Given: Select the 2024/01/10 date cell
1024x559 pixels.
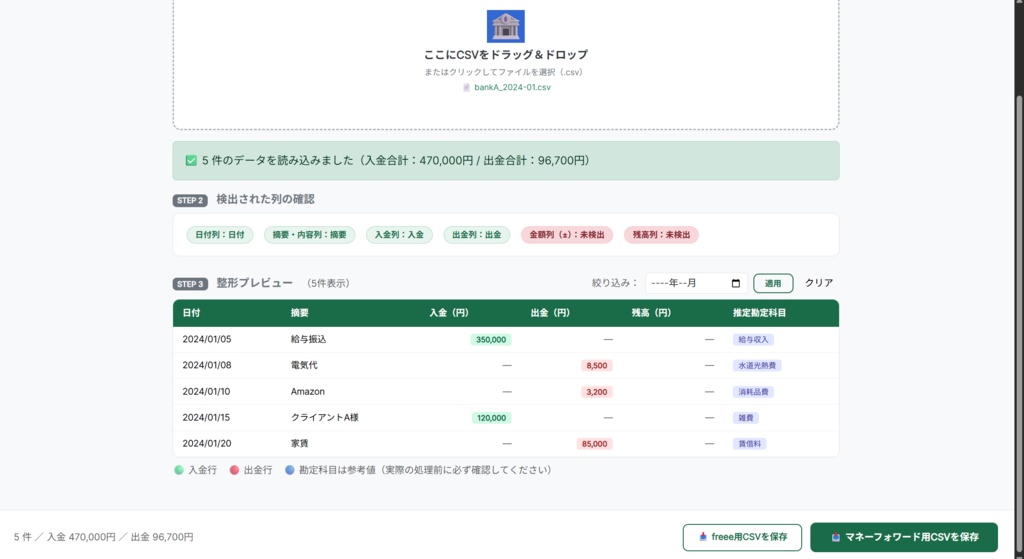Looking at the screenshot, I should point(207,392).
